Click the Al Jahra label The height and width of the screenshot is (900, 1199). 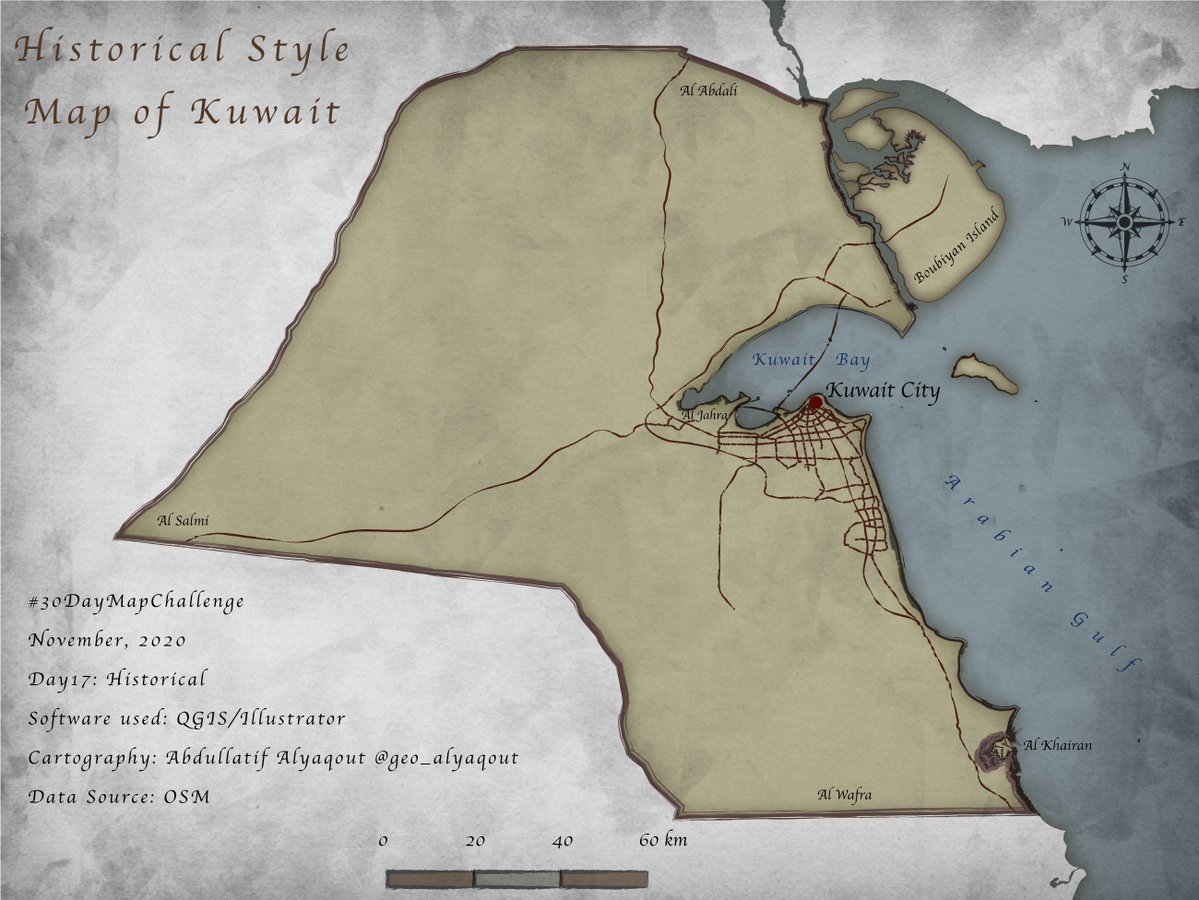(x=704, y=414)
